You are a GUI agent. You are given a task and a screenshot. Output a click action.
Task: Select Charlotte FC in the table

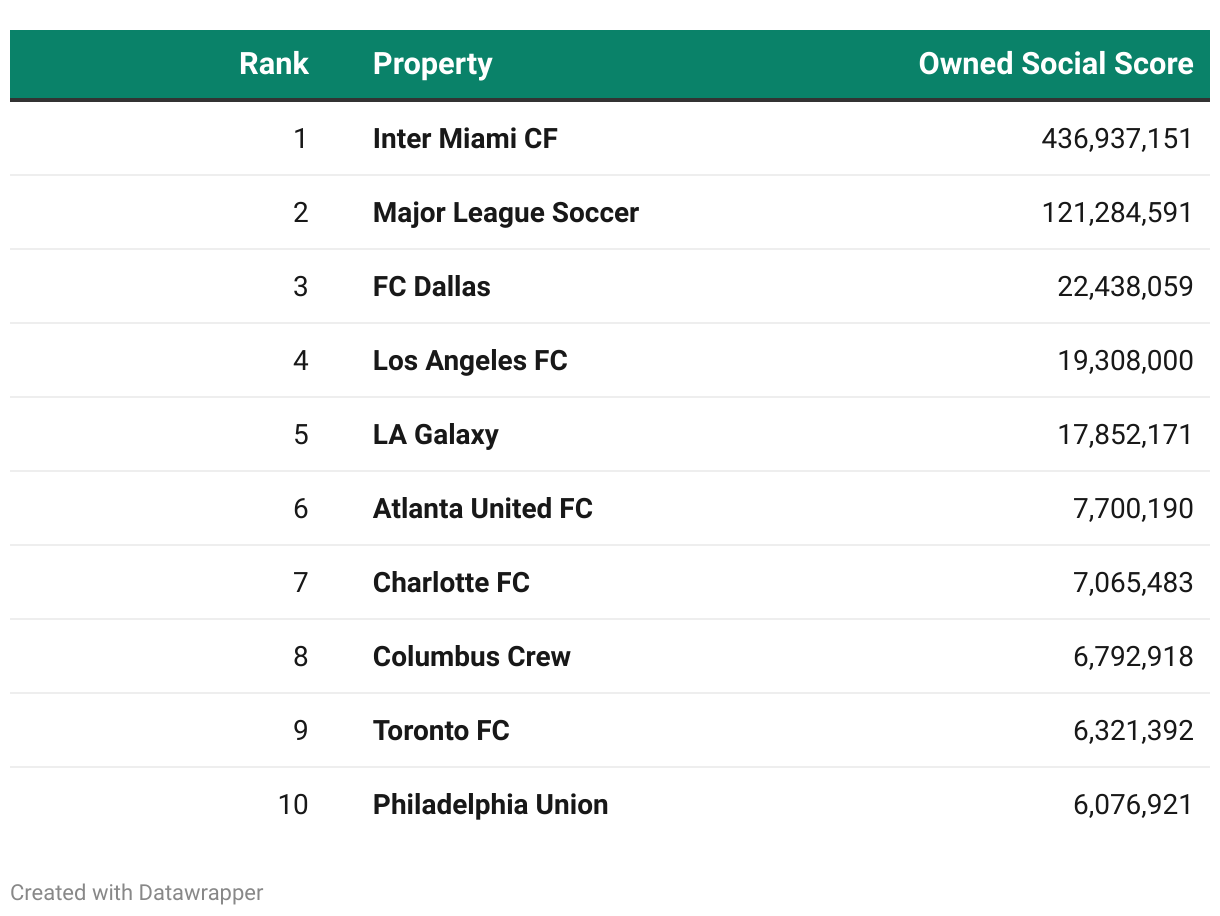coord(451,582)
